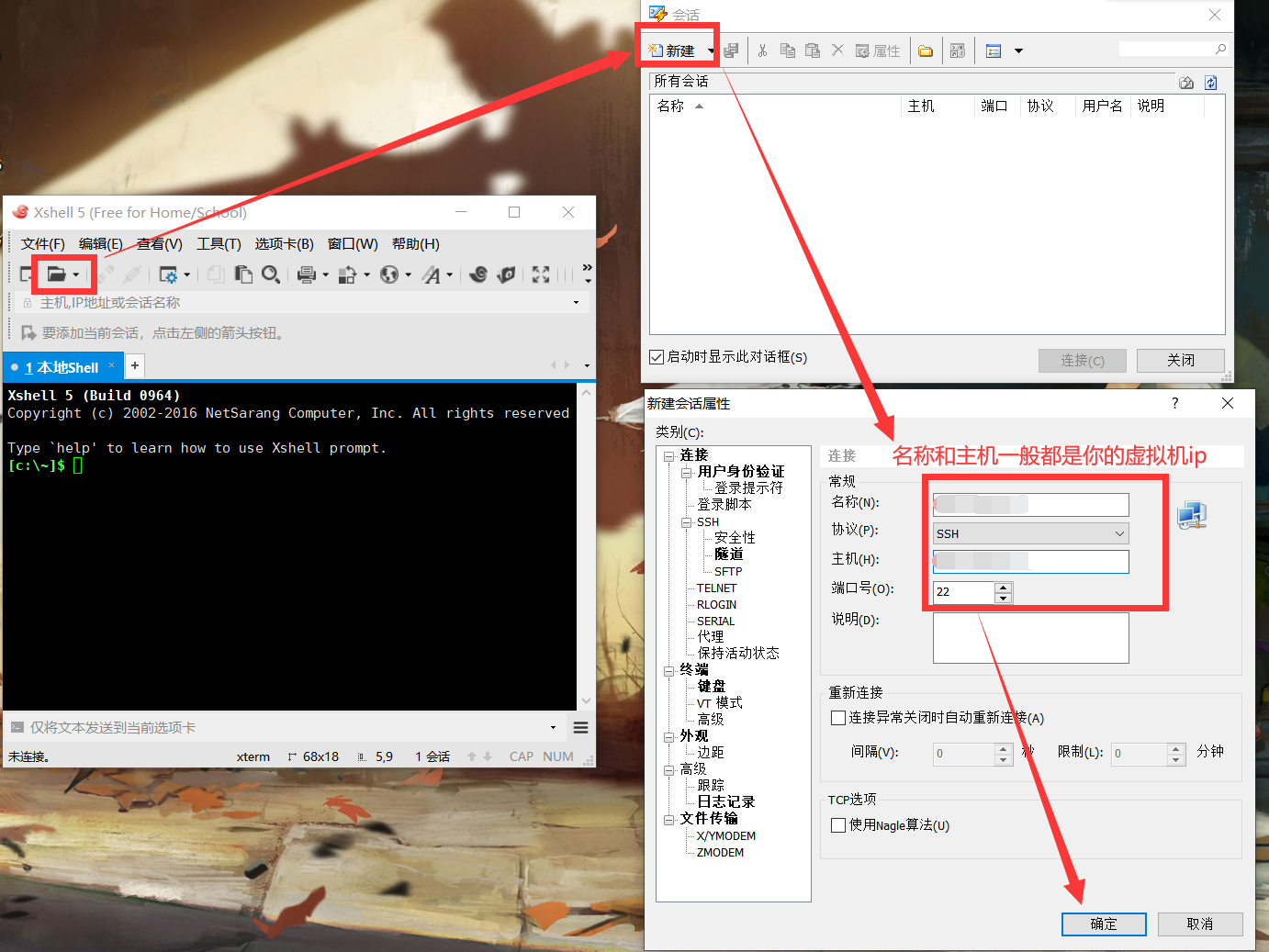
Task: Click the 主机(H) input field
Action: (x=1031, y=562)
